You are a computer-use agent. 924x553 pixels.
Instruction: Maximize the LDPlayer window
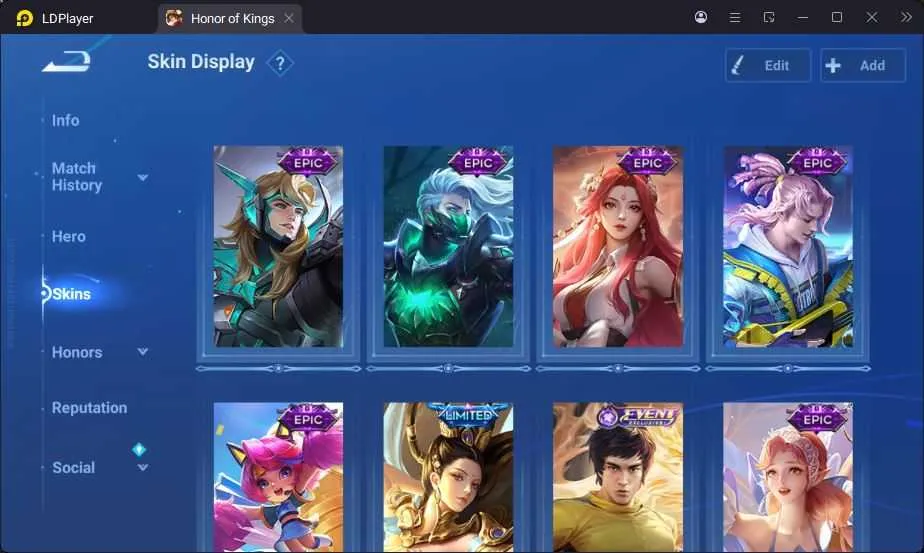(x=837, y=17)
